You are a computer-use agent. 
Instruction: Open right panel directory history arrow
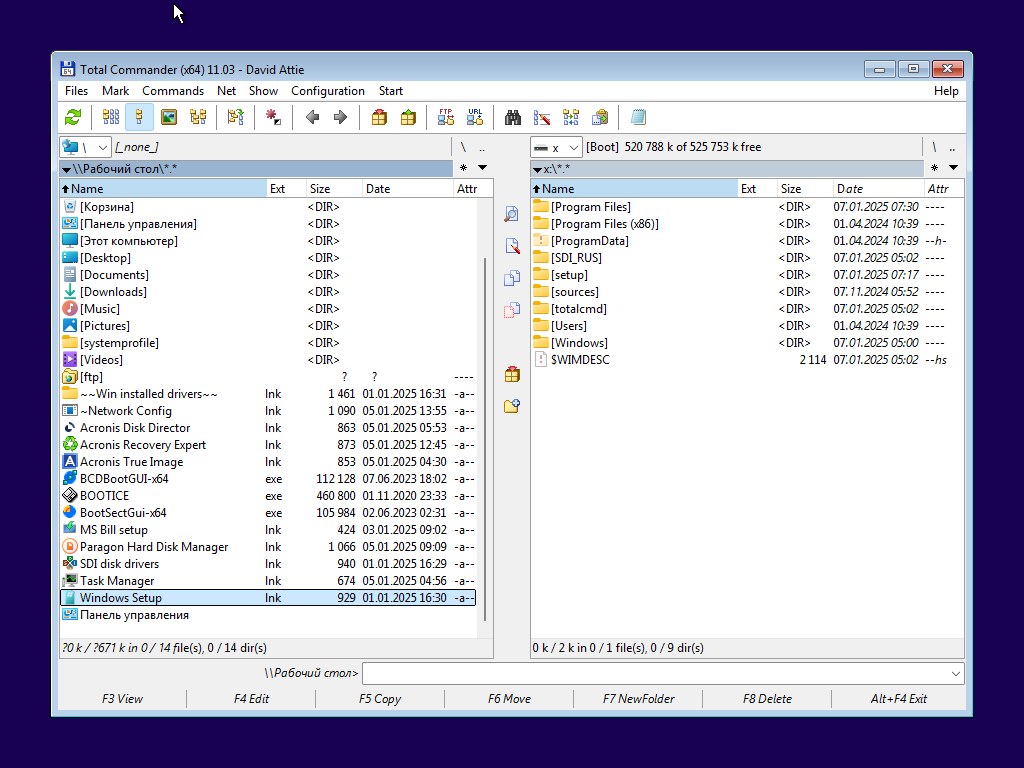(953, 168)
